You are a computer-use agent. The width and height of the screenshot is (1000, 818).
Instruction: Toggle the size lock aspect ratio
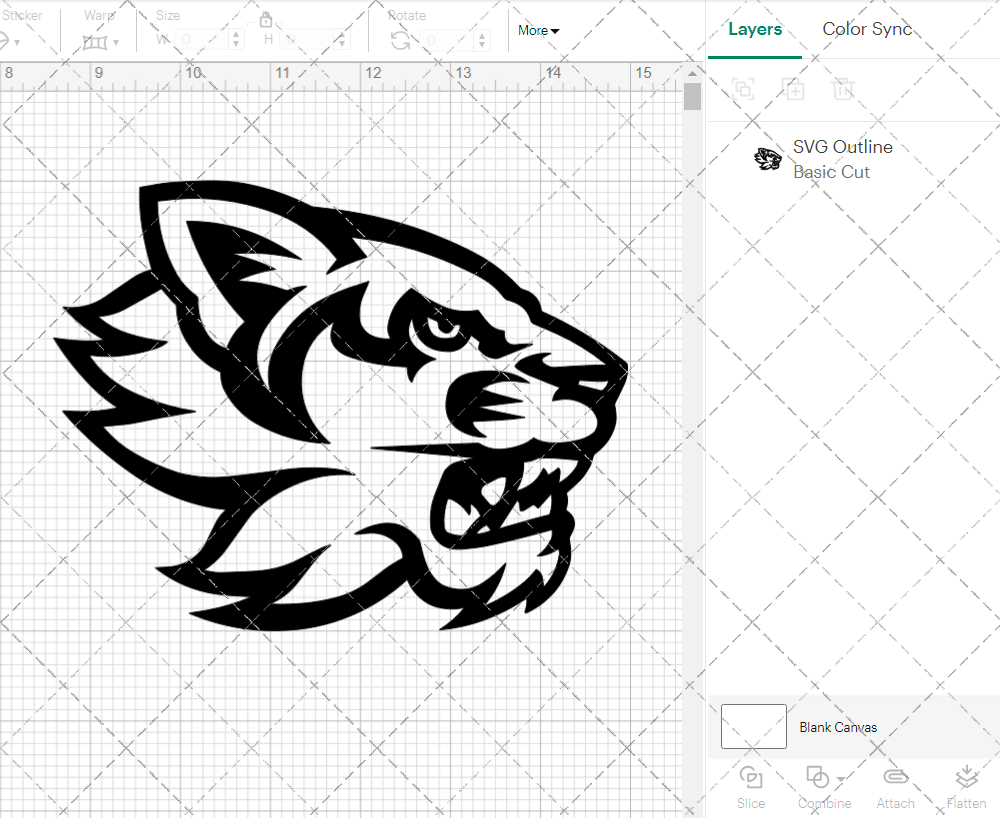[266, 19]
